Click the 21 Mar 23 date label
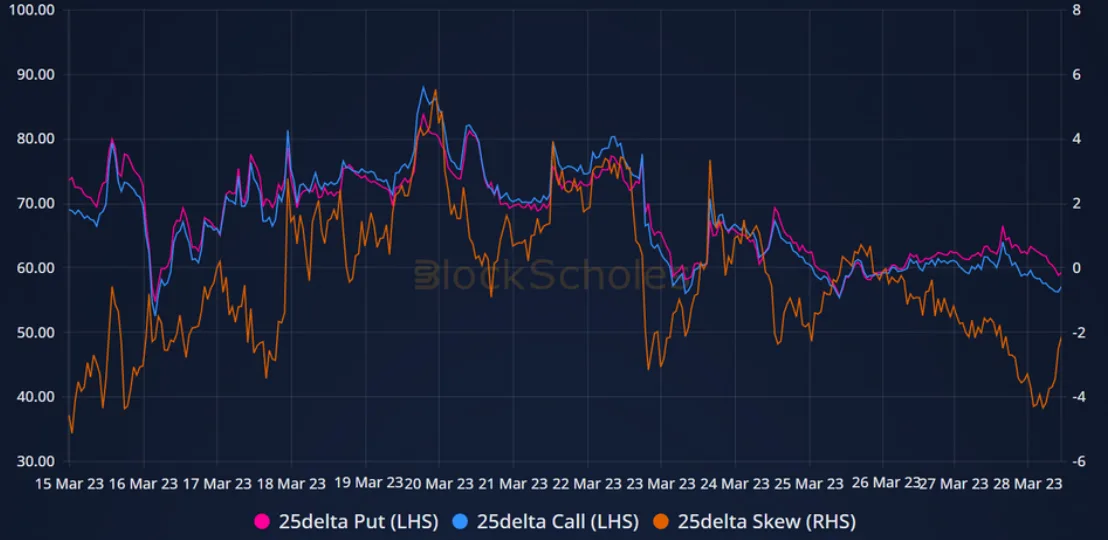Image resolution: width=1108 pixels, height=540 pixels. [512, 484]
